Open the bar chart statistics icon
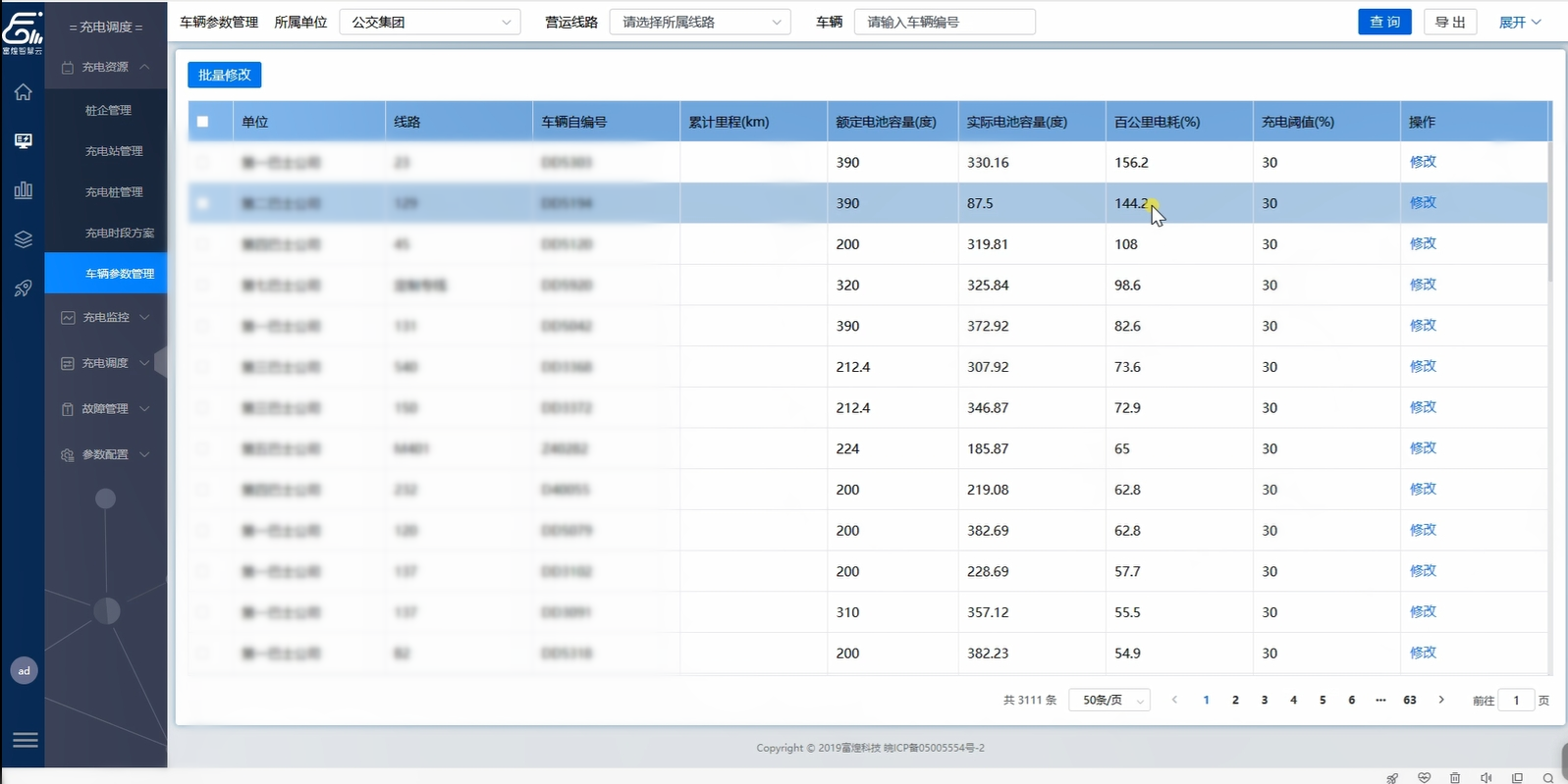This screenshot has height=784, width=1568. click(x=23, y=189)
